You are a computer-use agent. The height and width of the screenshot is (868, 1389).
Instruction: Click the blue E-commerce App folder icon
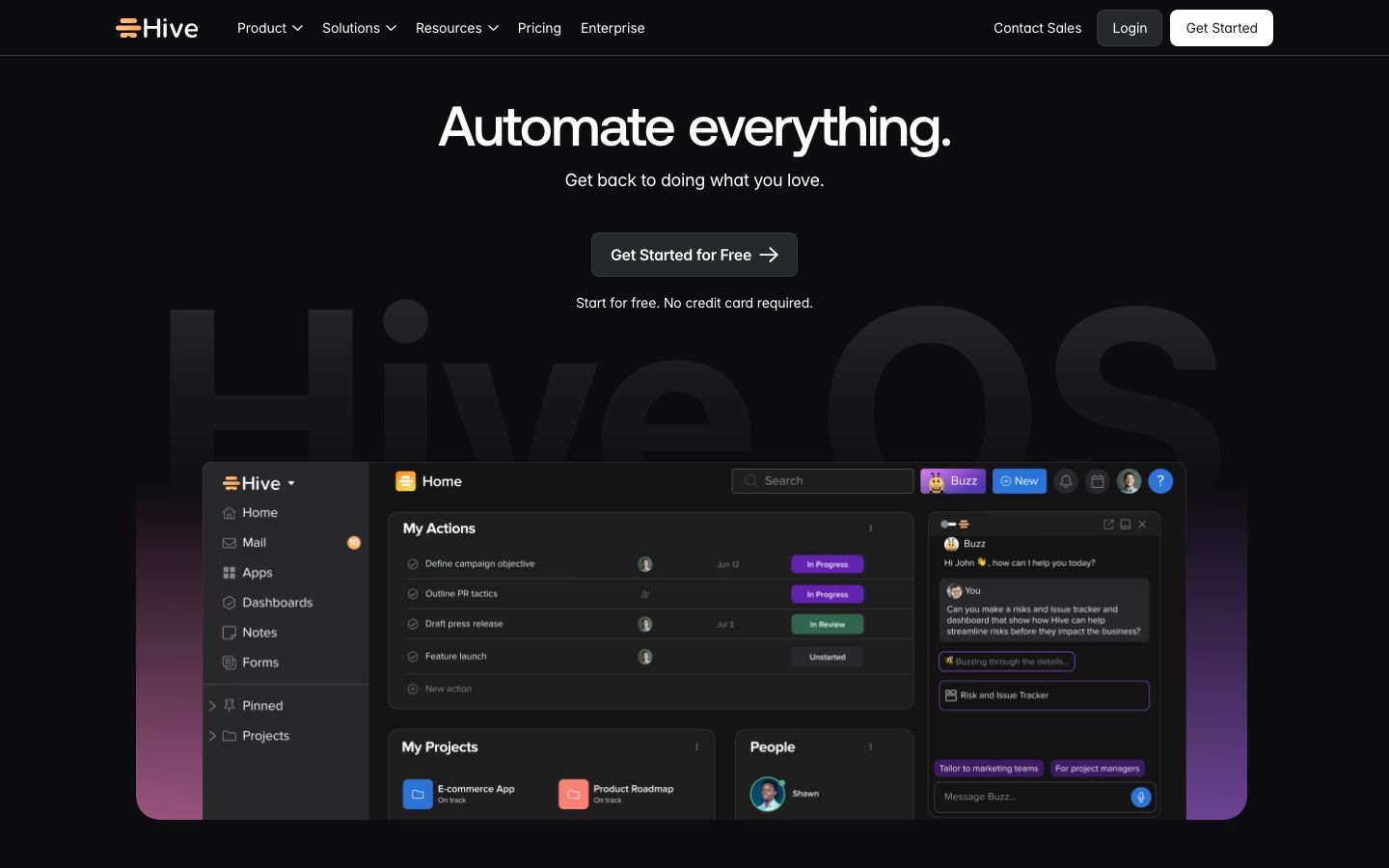tap(418, 794)
